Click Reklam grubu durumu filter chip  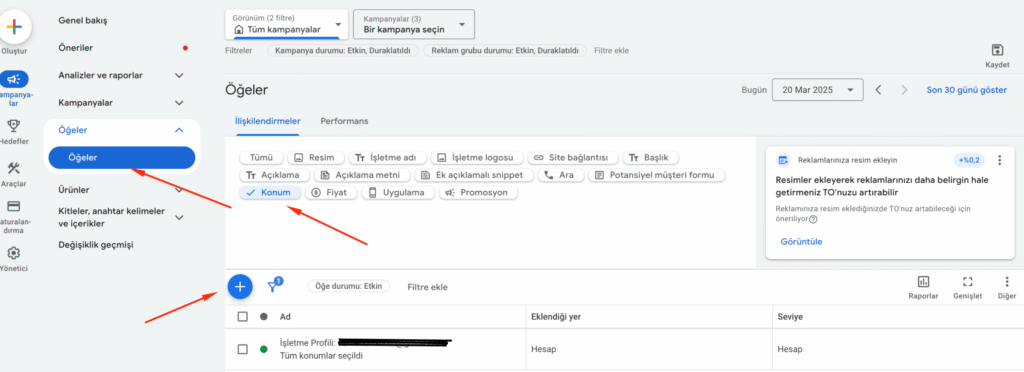(505, 50)
